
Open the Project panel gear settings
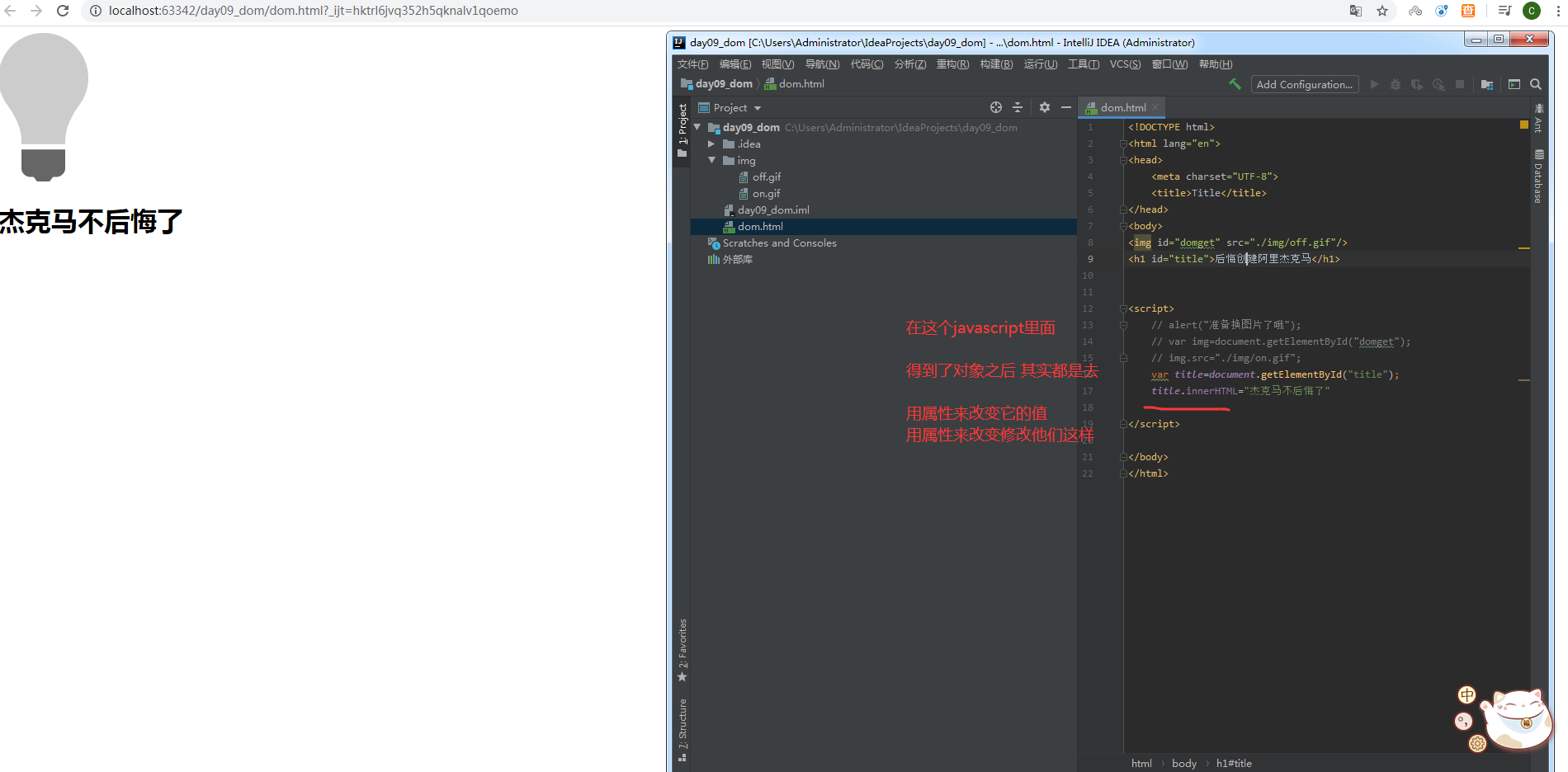click(x=1045, y=107)
